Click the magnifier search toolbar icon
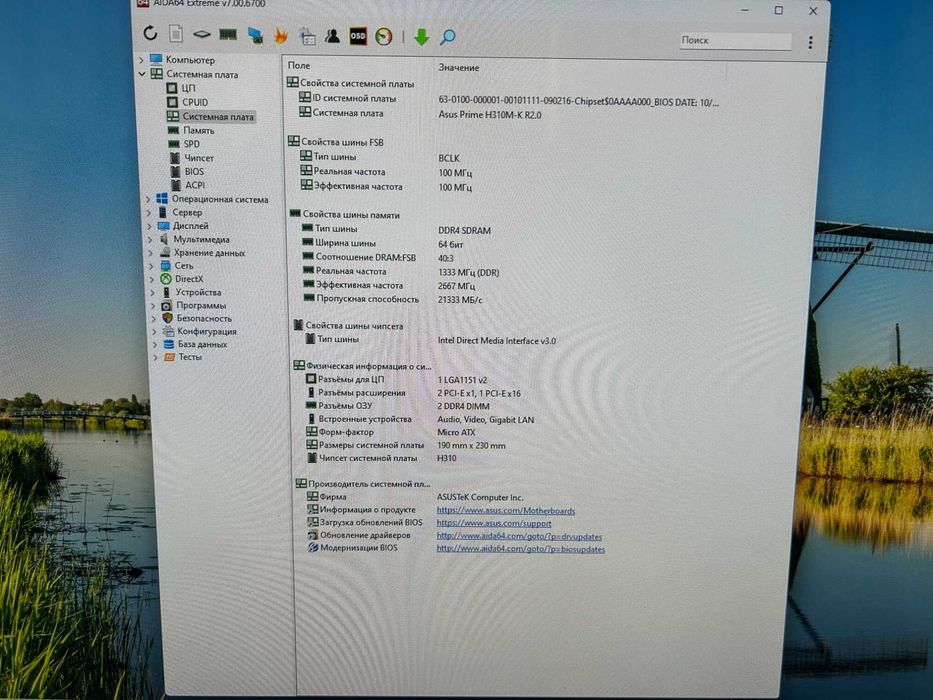933x700 pixels. [447, 38]
